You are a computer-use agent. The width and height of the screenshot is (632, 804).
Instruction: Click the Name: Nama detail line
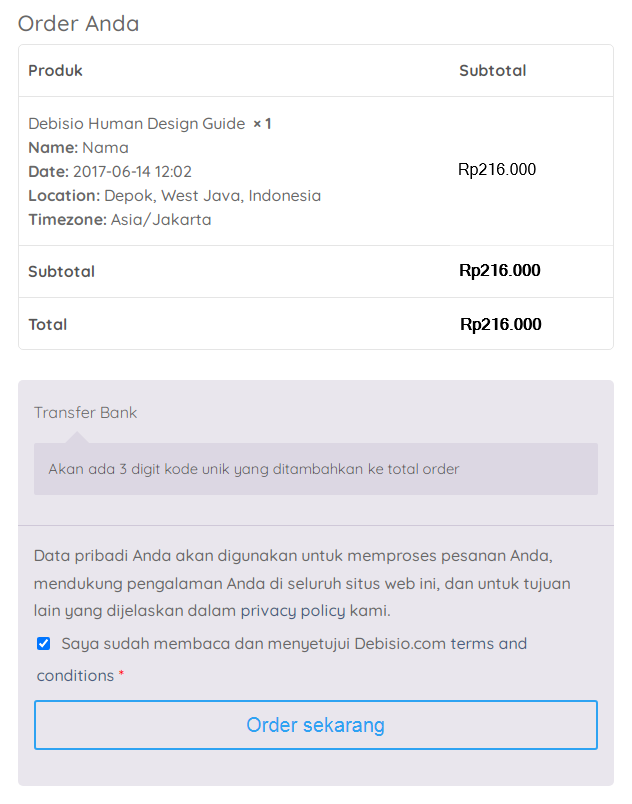point(78,148)
